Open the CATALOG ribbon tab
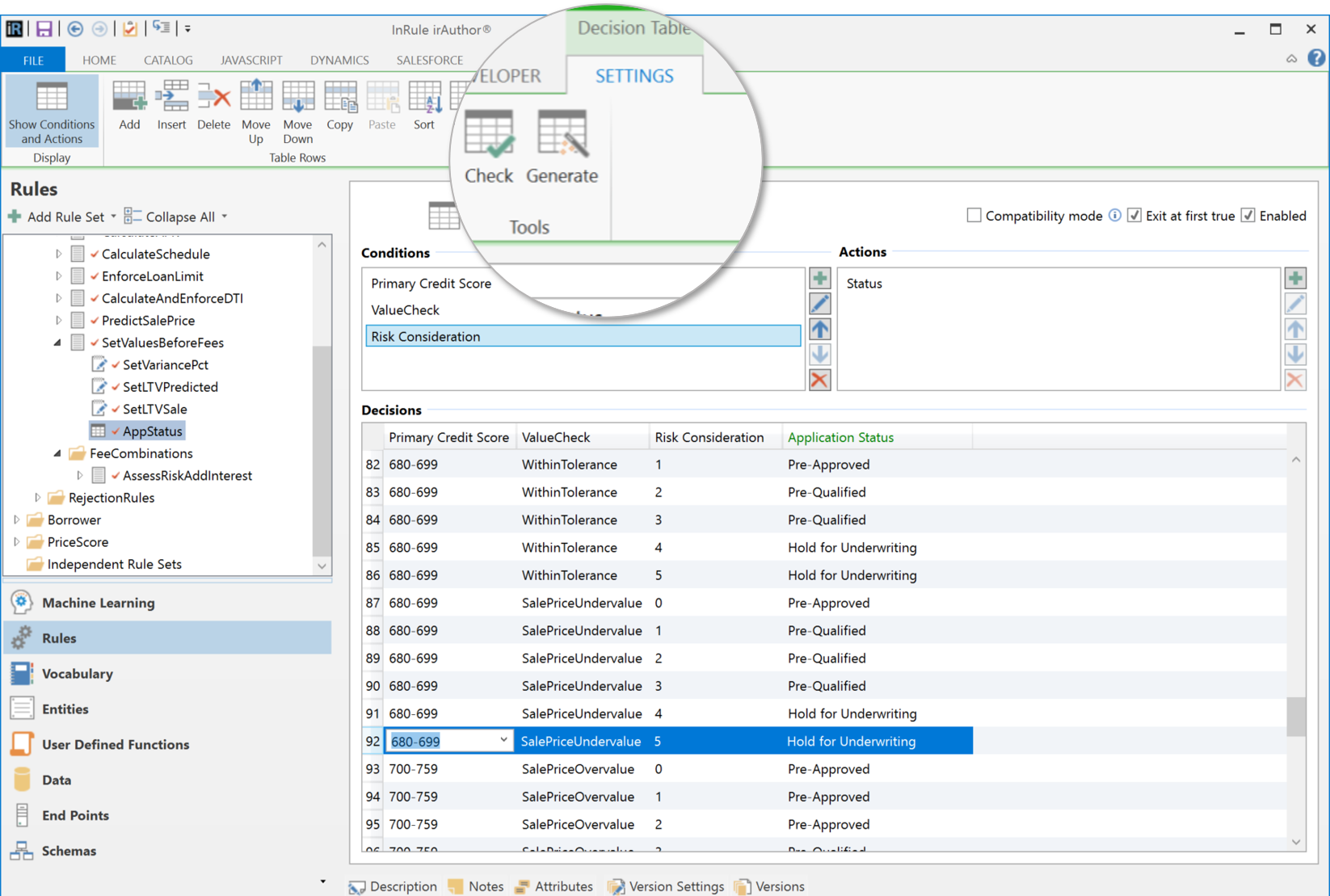Image resolution: width=1330 pixels, height=896 pixels. 168,60
